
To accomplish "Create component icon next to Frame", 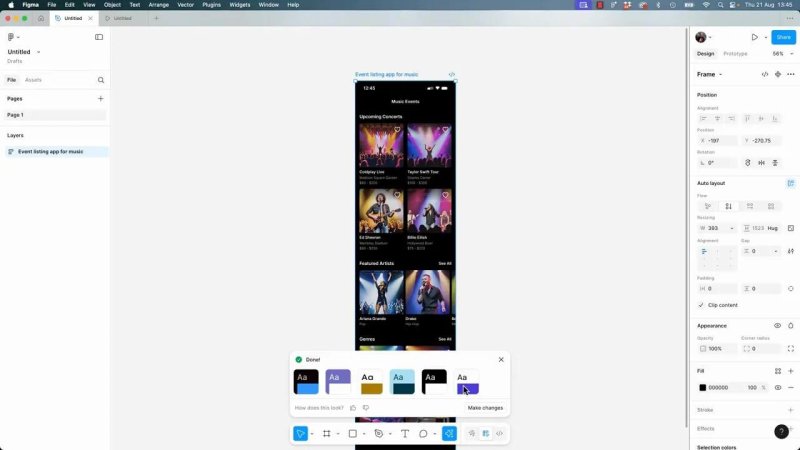I will point(778,74).
